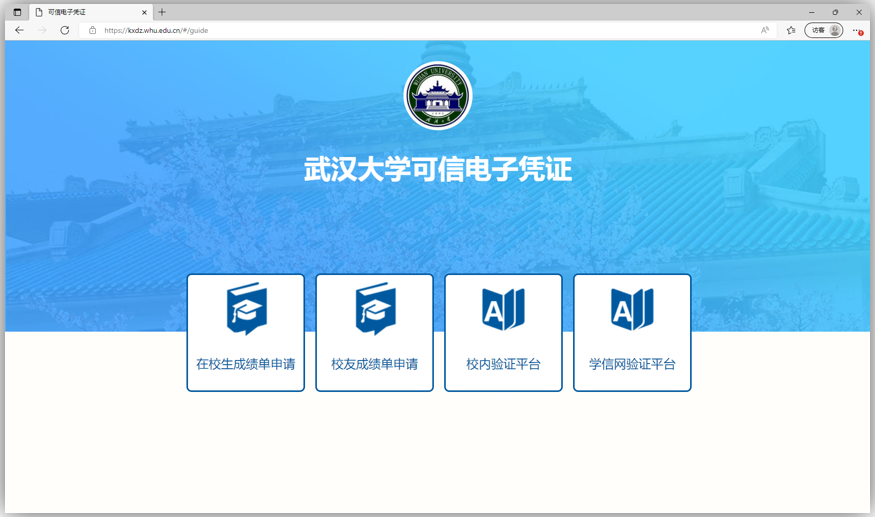Click the read aloud icon in address bar

(765, 30)
